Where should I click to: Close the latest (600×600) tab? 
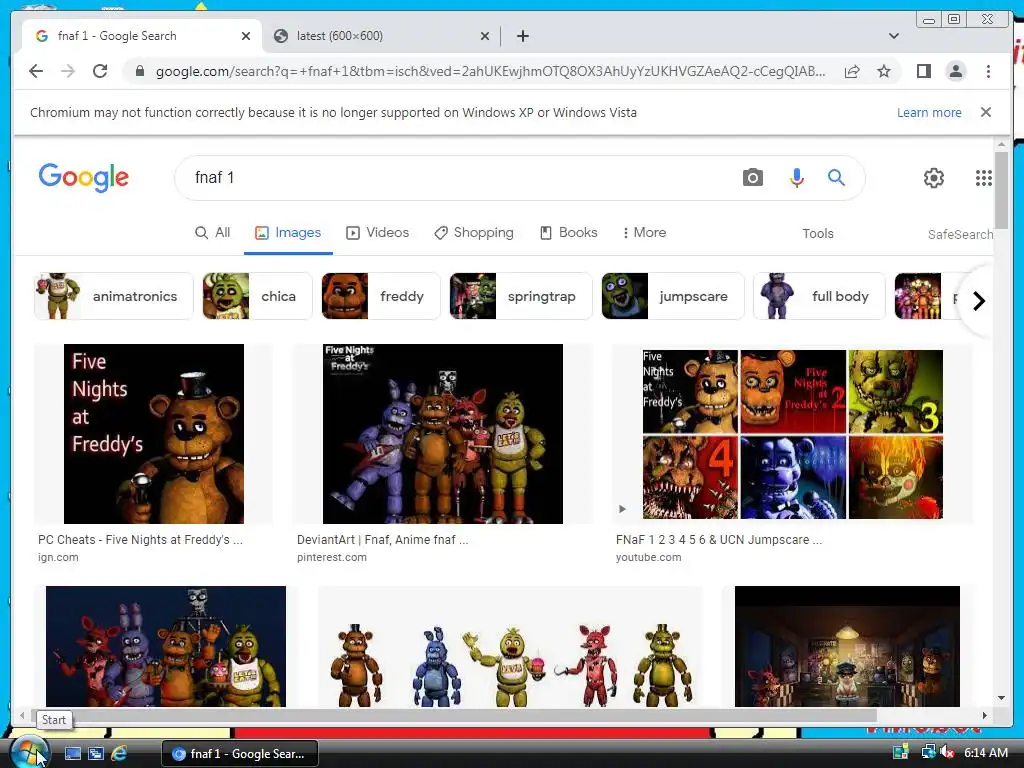(485, 36)
